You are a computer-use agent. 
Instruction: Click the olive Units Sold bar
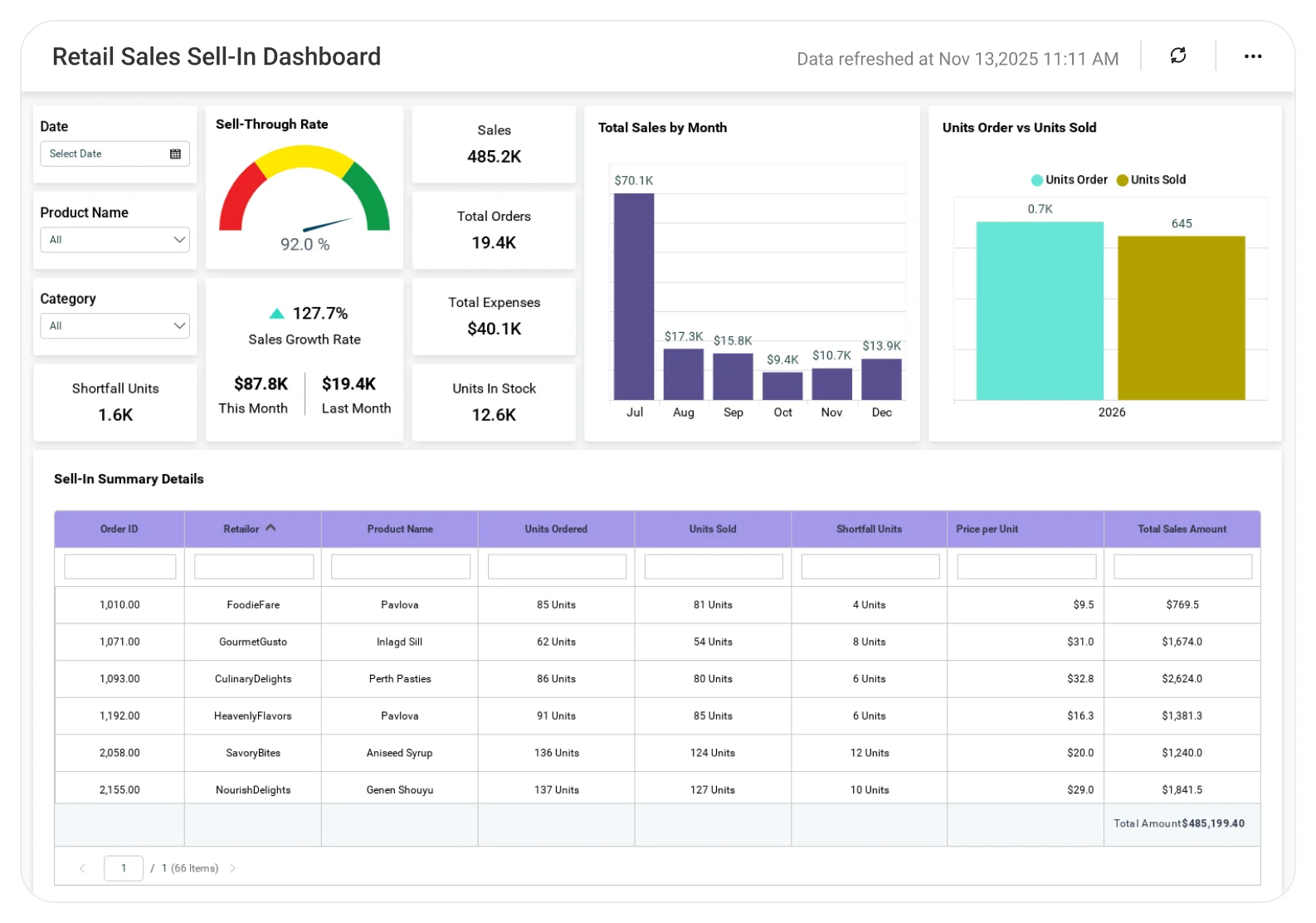(x=1182, y=319)
